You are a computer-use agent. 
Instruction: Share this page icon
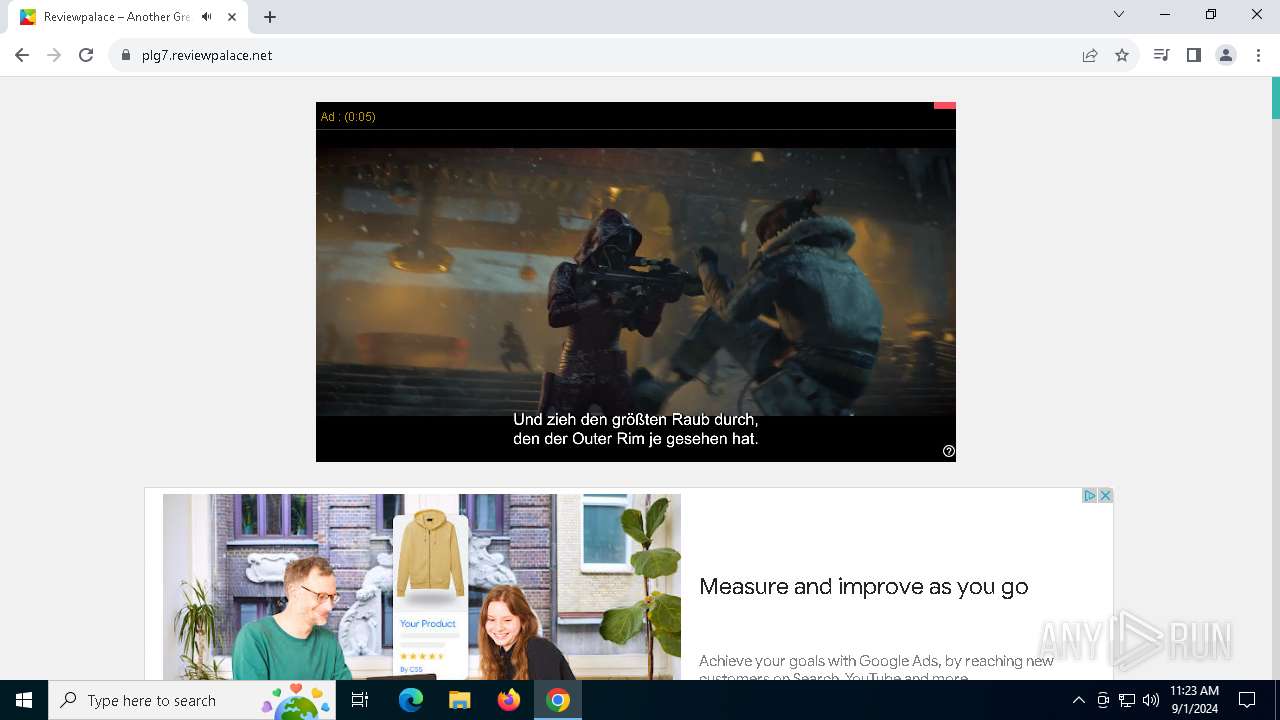[x=1090, y=55]
